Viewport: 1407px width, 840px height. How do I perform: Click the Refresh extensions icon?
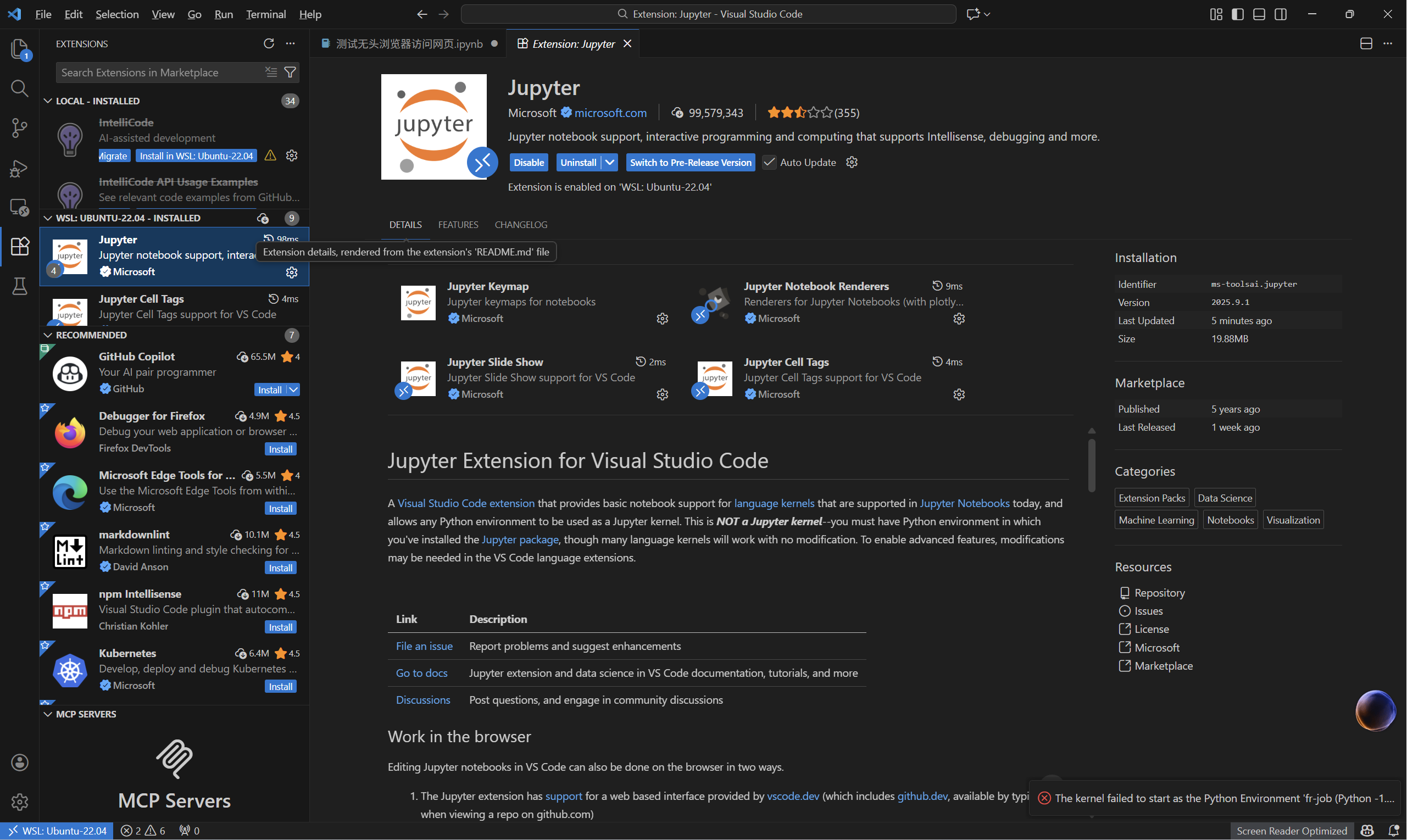pos(269,43)
